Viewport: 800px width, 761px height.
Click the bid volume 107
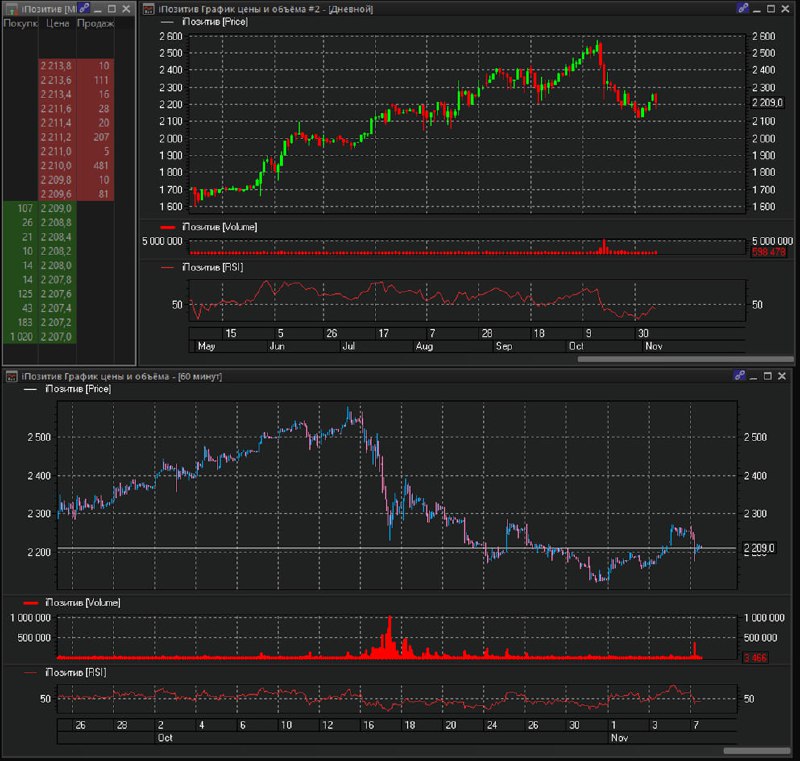tap(25, 209)
